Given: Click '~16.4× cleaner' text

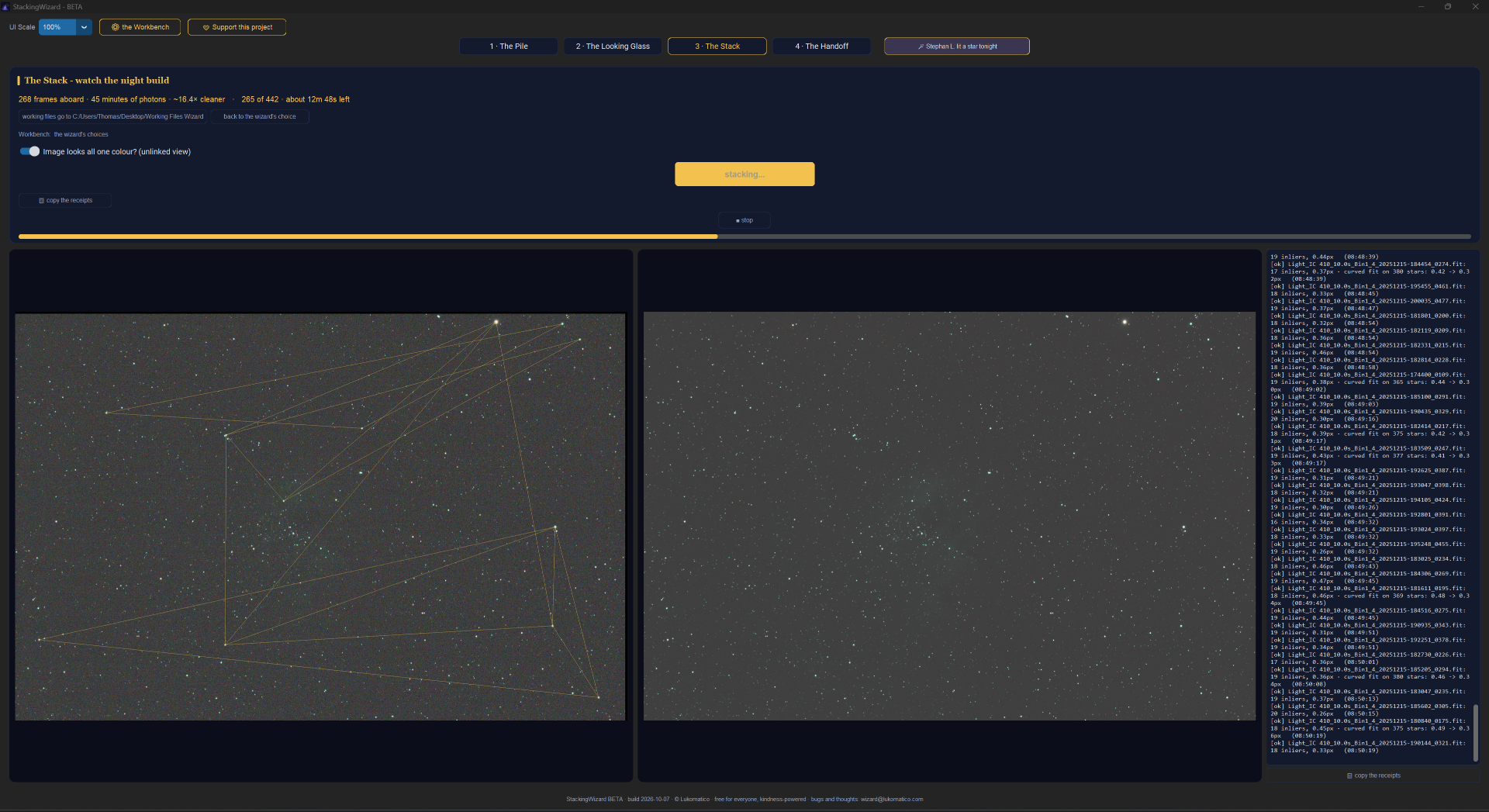Looking at the screenshot, I should tap(199, 99).
